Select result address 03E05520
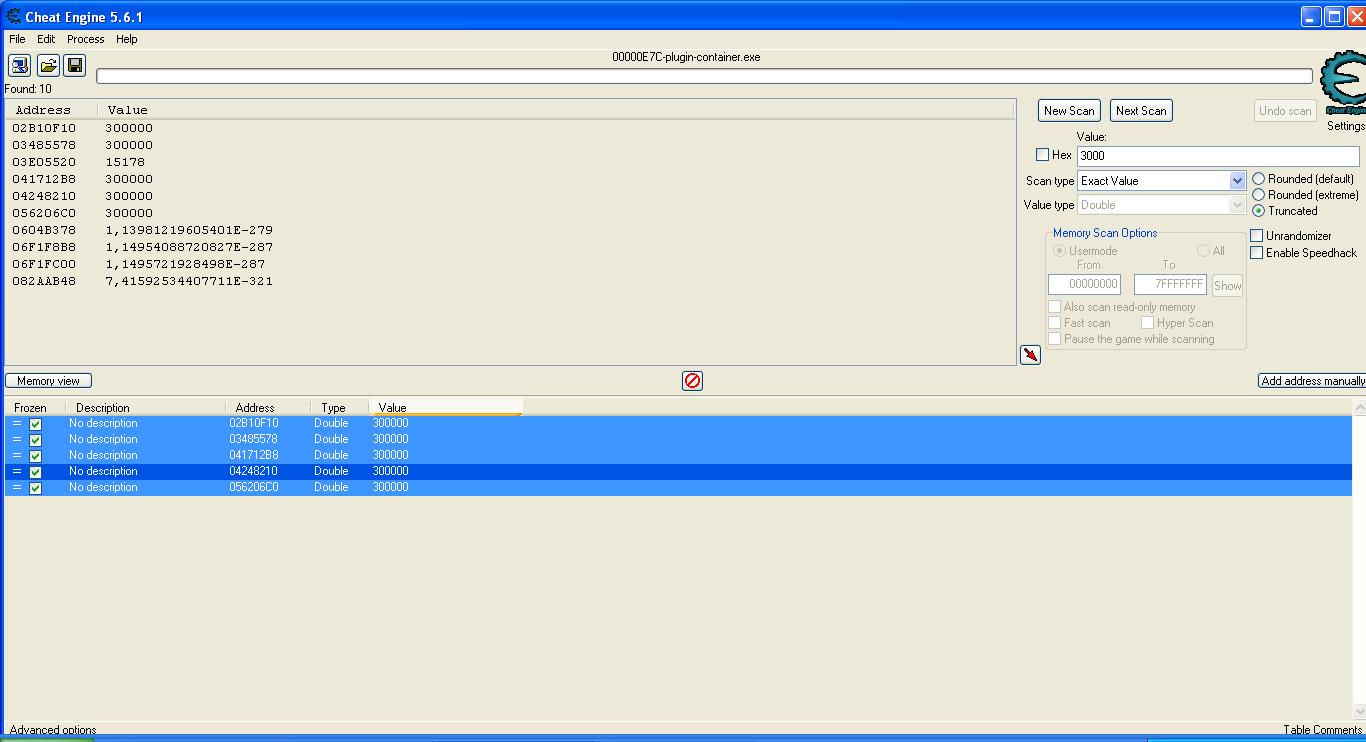Viewport: 1366px width, 742px height. click(x=44, y=162)
